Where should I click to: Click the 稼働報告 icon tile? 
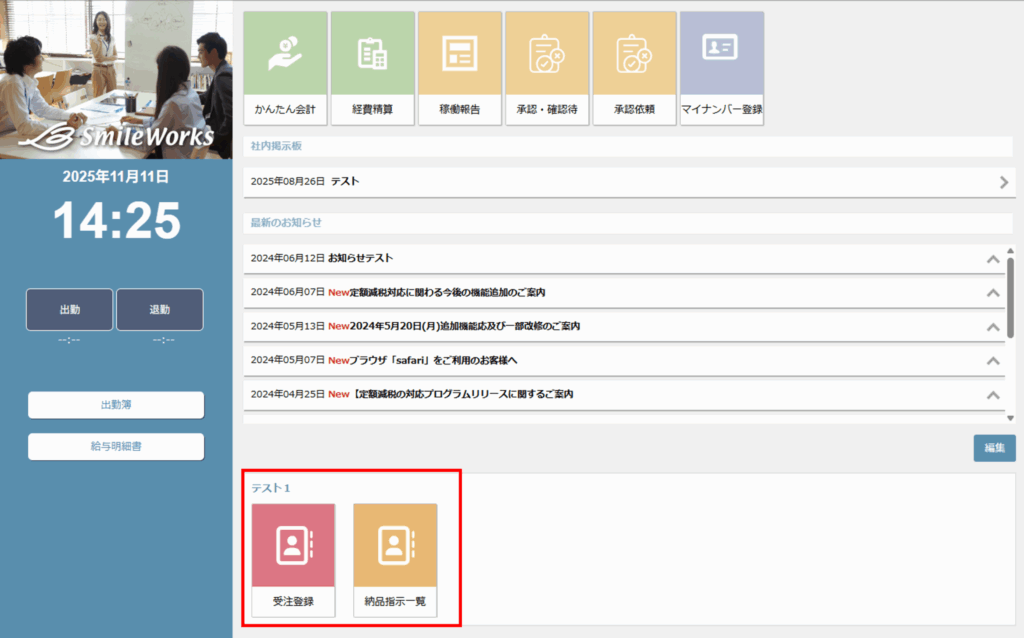(459, 68)
